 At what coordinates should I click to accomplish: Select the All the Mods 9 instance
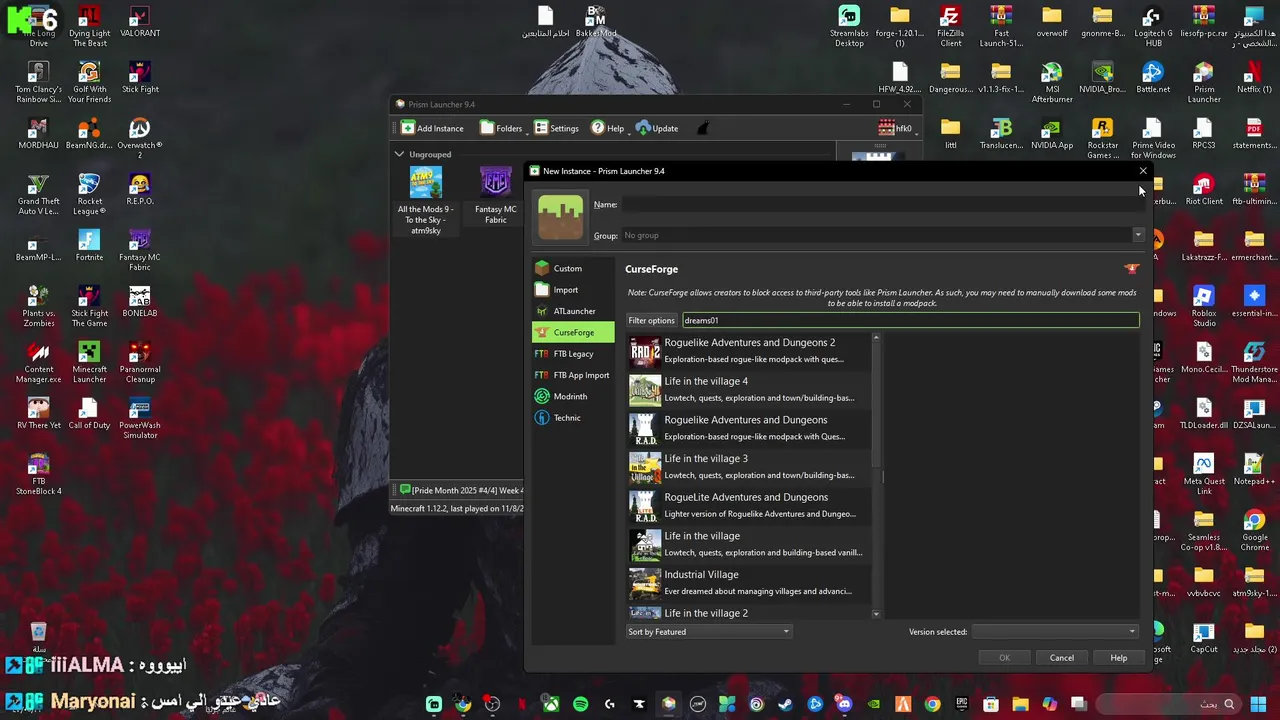(x=426, y=201)
